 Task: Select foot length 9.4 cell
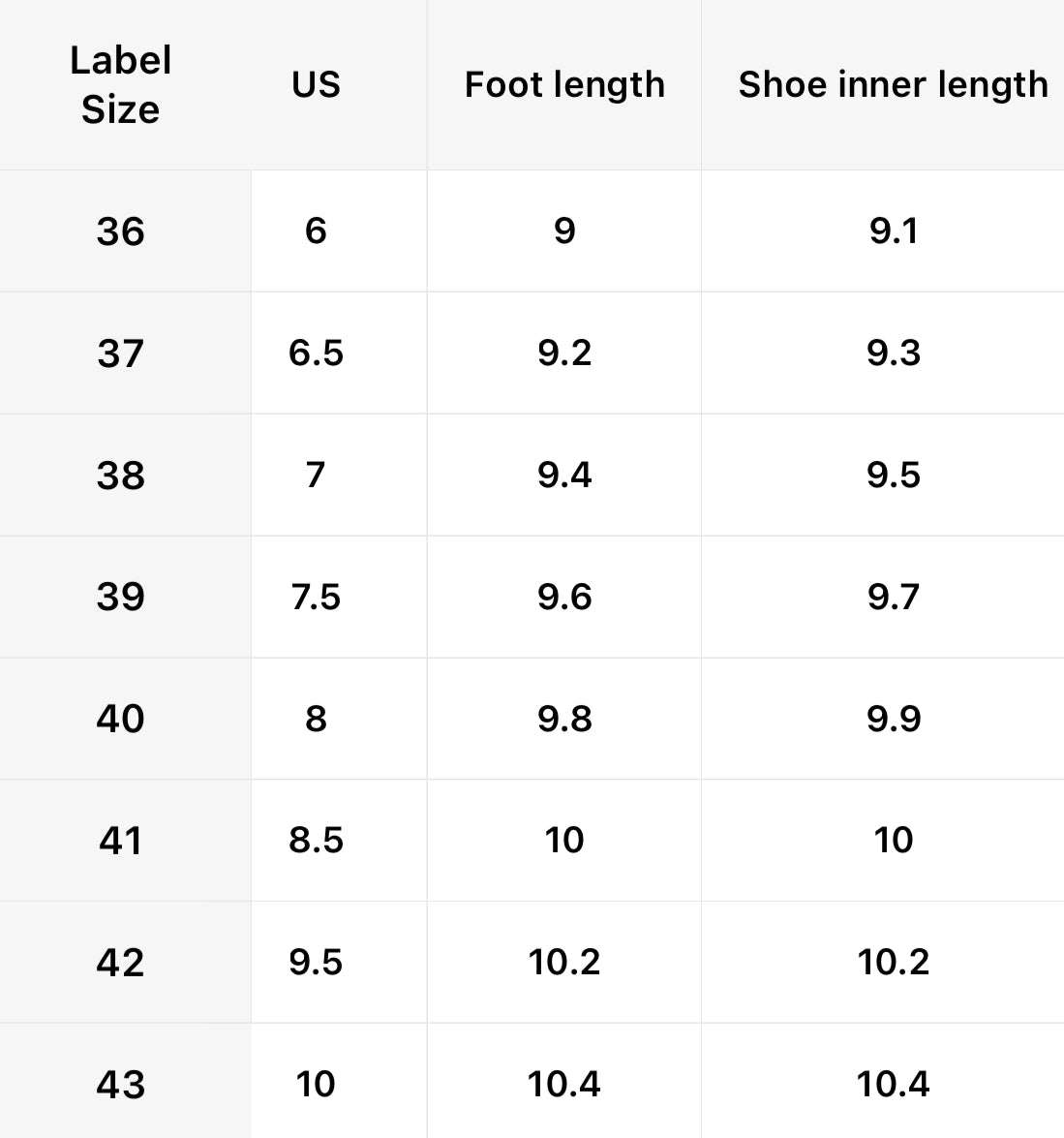coord(564,476)
